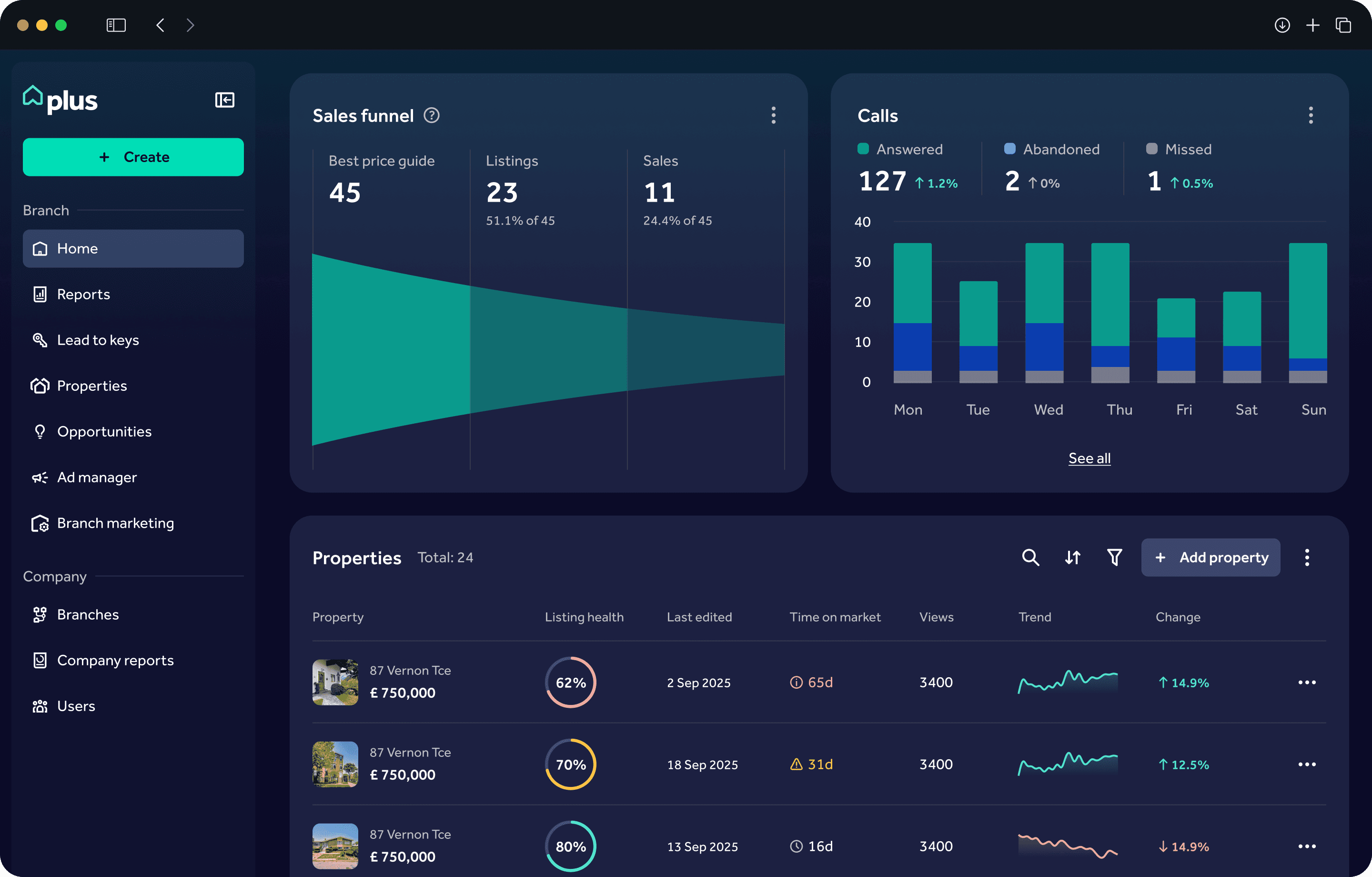
Task: Click the 70% listing health ring
Action: 570,764
